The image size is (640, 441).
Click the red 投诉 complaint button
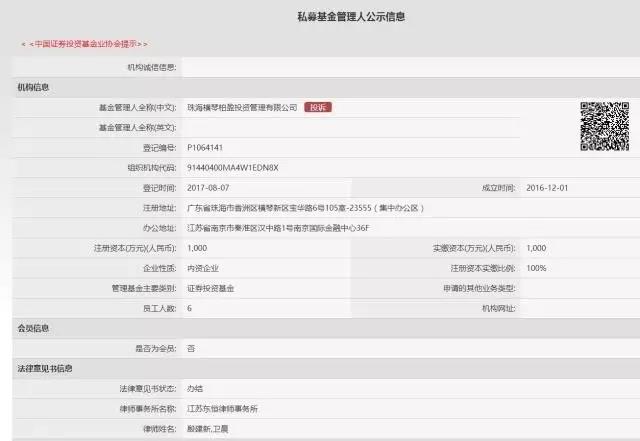pyautogui.click(x=318, y=107)
